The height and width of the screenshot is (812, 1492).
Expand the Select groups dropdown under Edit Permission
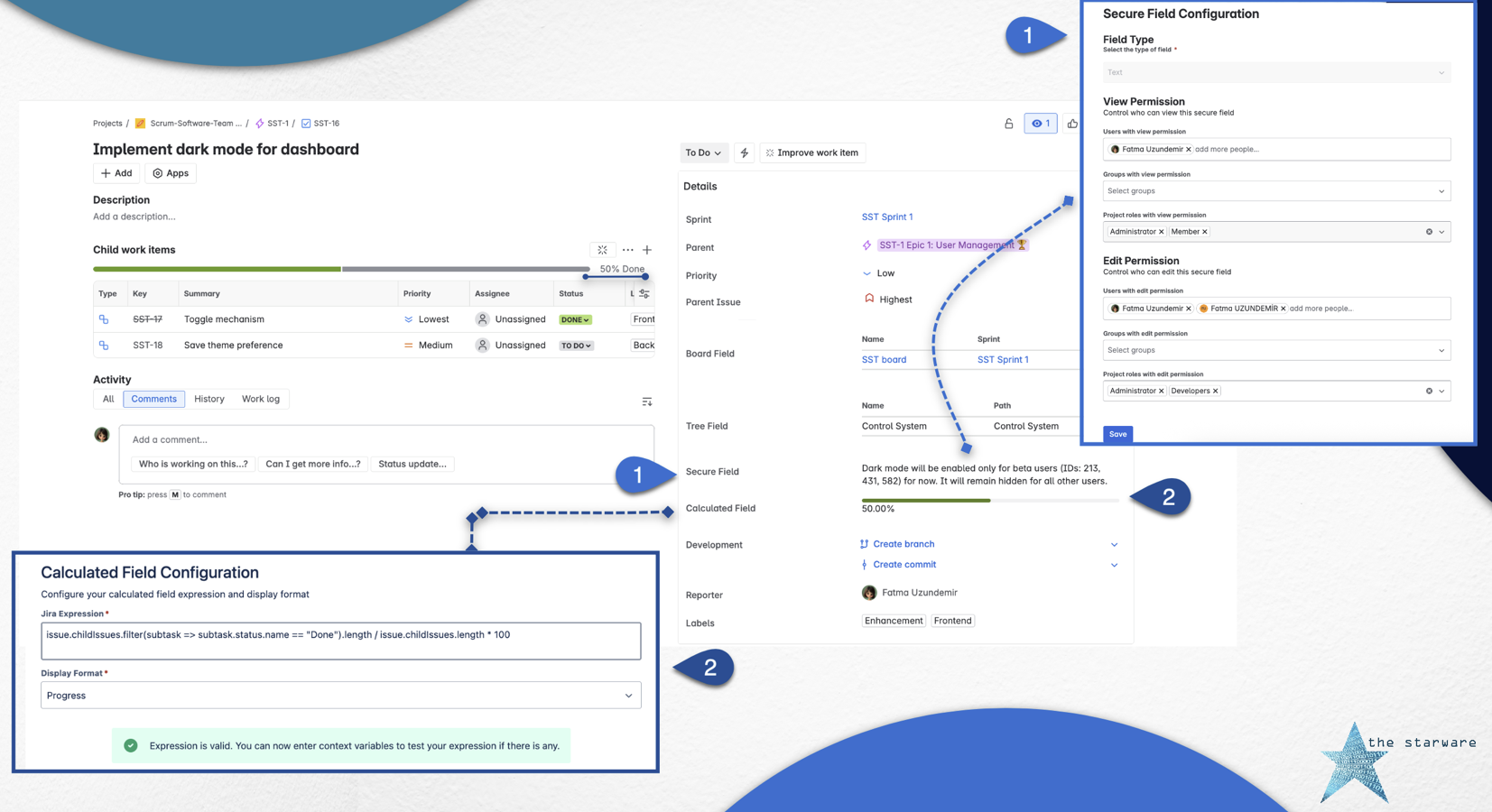coord(1275,350)
